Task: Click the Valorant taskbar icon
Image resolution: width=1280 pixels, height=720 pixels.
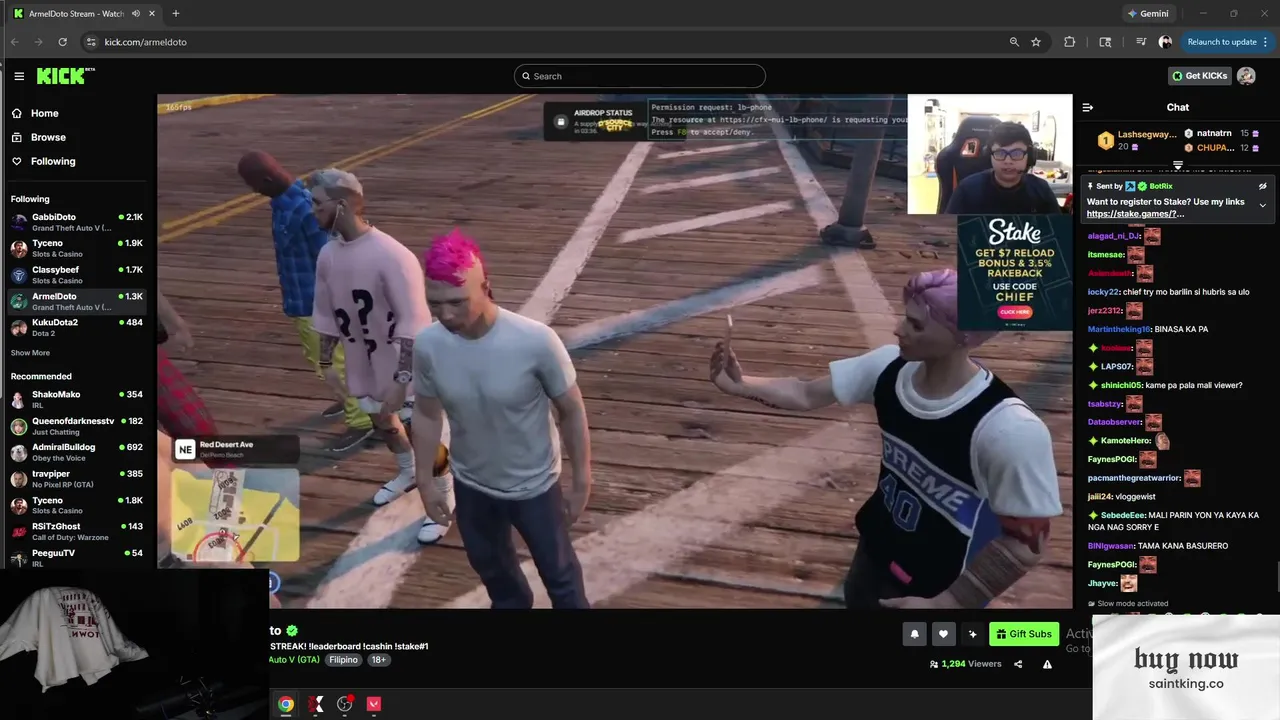Action: [x=374, y=704]
